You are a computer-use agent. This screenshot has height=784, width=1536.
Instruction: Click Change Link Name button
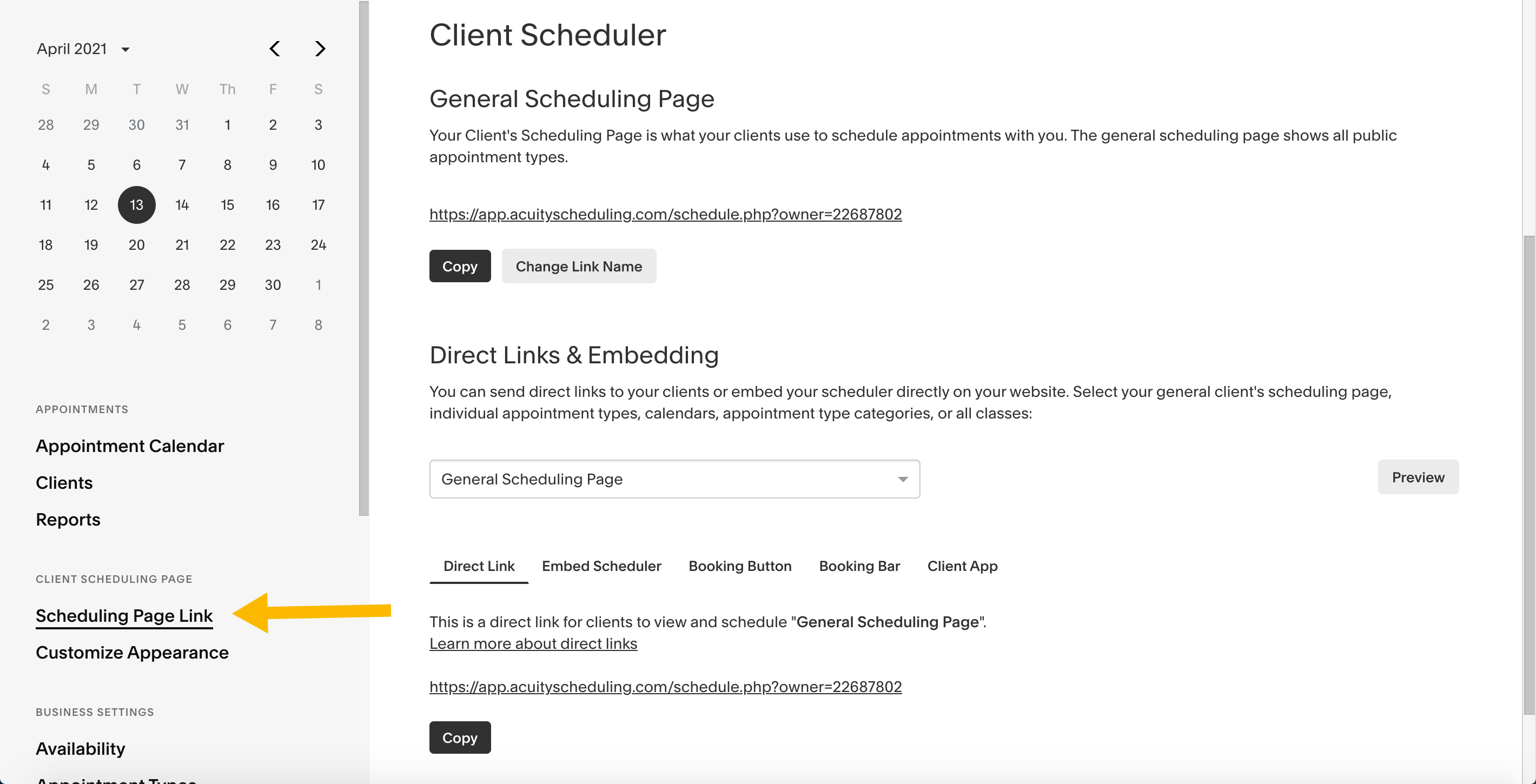(x=578, y=266)
